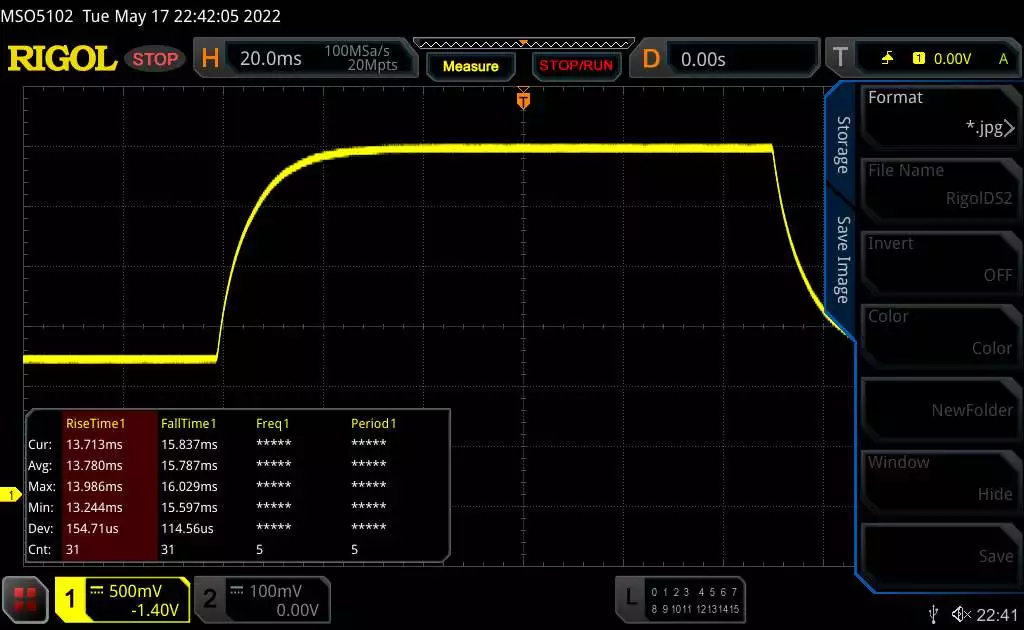Screen dimensions: 1024x630
Task: Select the Save Image side tab
Action: click(x=843, y=260)
